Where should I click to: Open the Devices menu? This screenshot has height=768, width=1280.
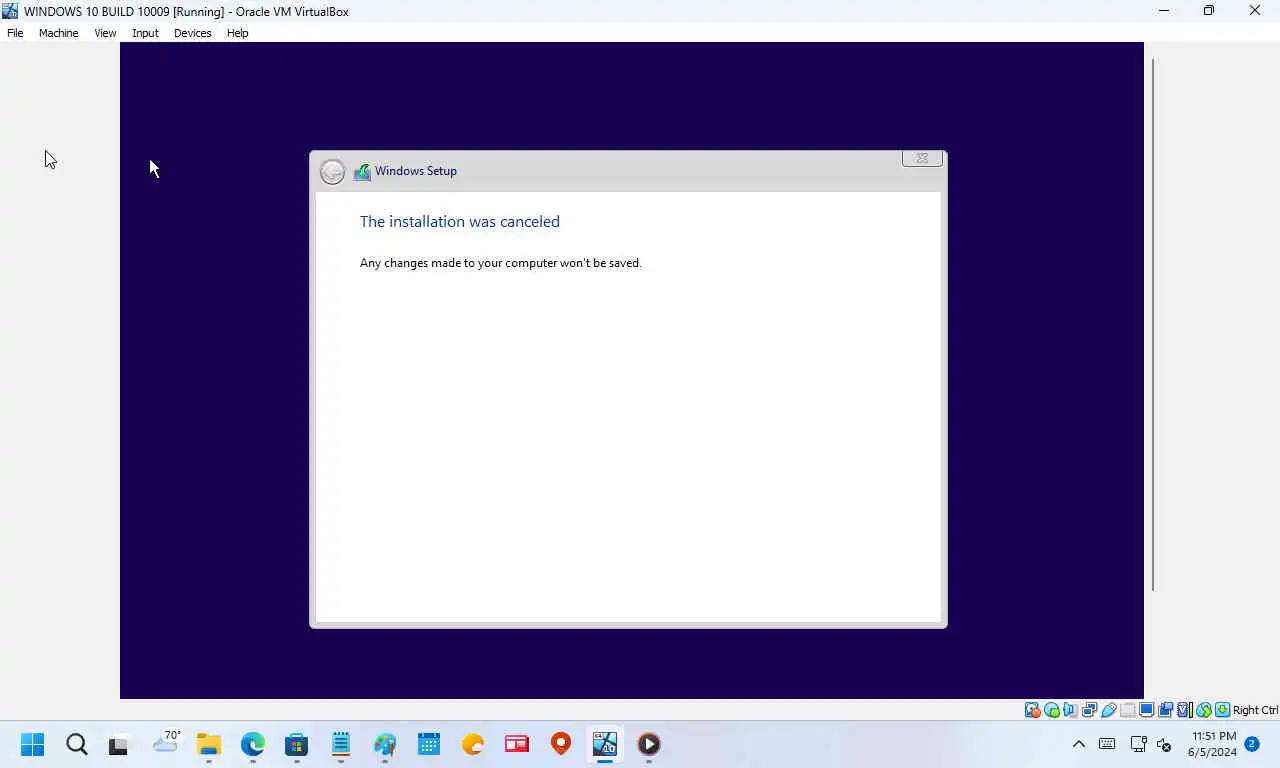coord(192,33)
